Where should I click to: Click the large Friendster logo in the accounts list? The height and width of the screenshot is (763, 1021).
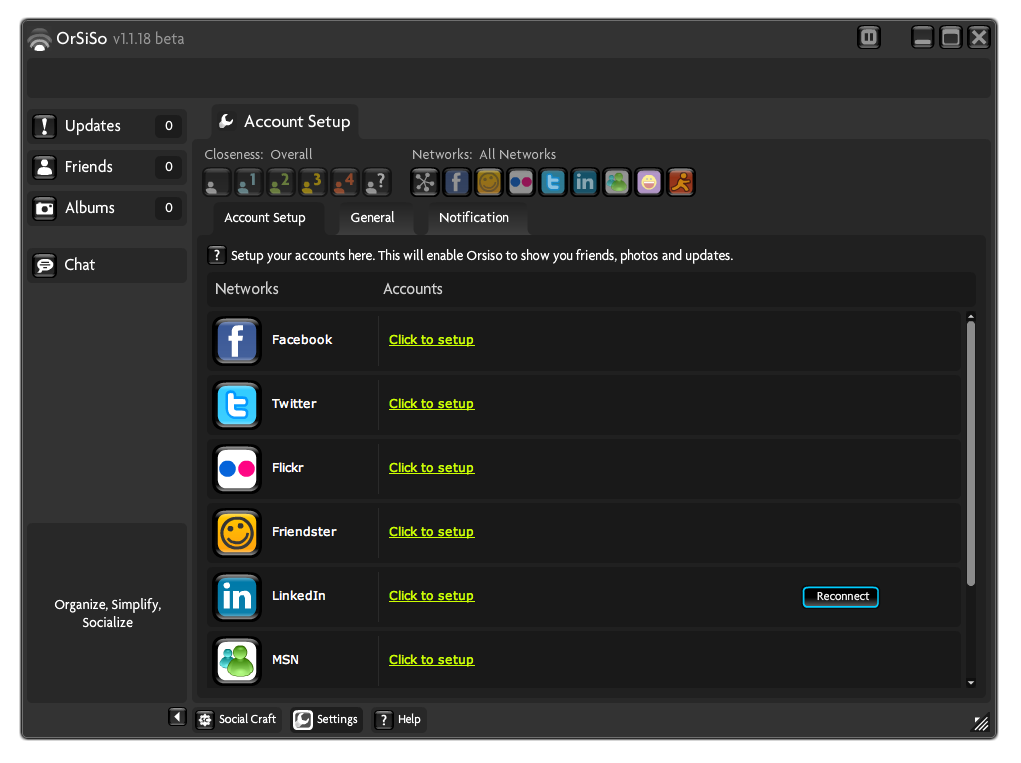(x=237, y=533)
